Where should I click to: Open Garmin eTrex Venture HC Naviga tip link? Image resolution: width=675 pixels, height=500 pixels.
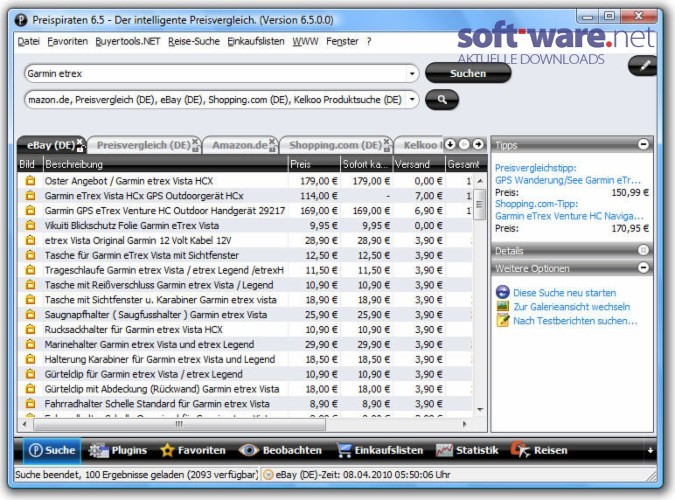pyautogui.click(x=570, y=216)
